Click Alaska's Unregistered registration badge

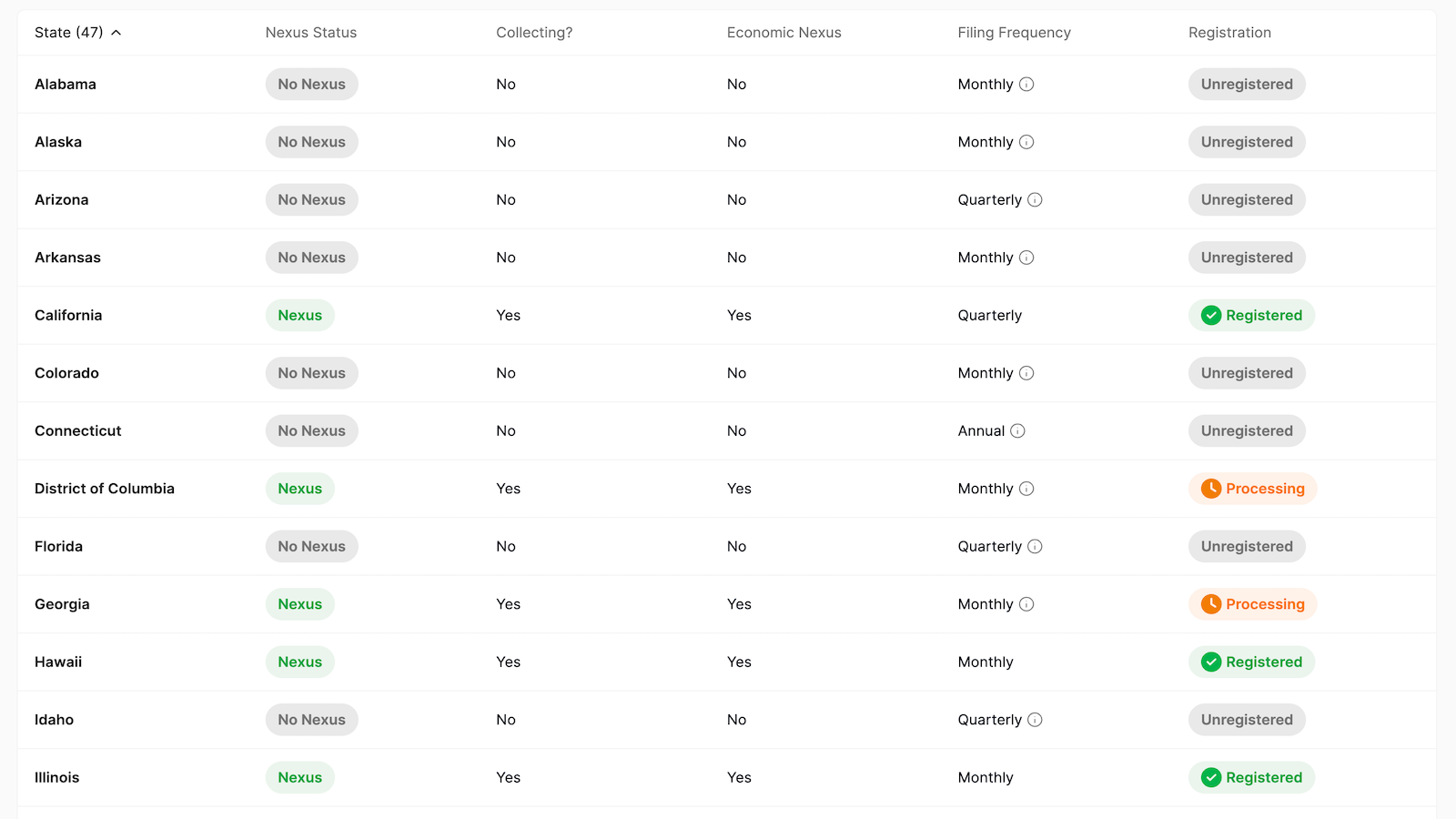1247,142
